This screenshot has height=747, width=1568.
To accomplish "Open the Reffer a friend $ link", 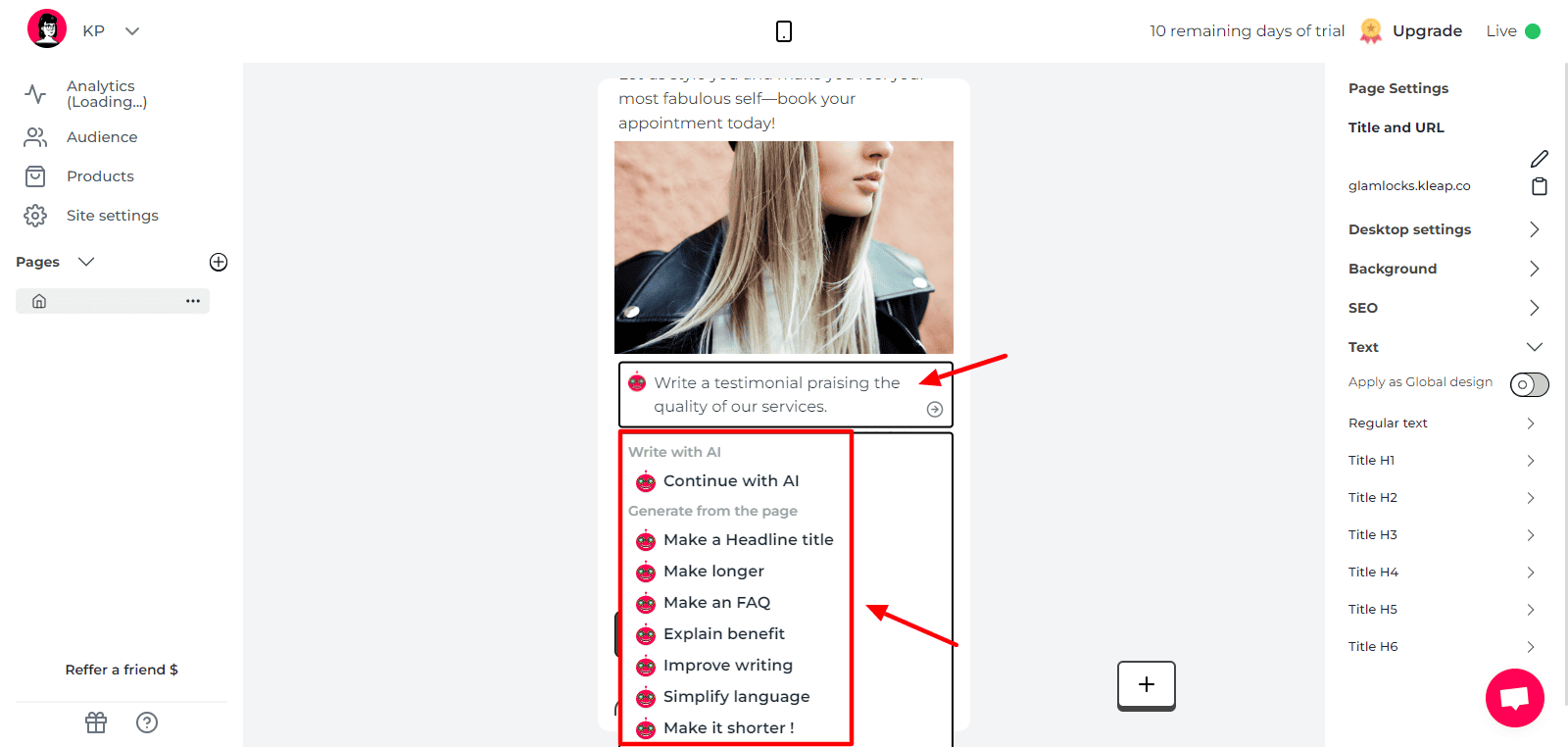I will pos(122,670).
